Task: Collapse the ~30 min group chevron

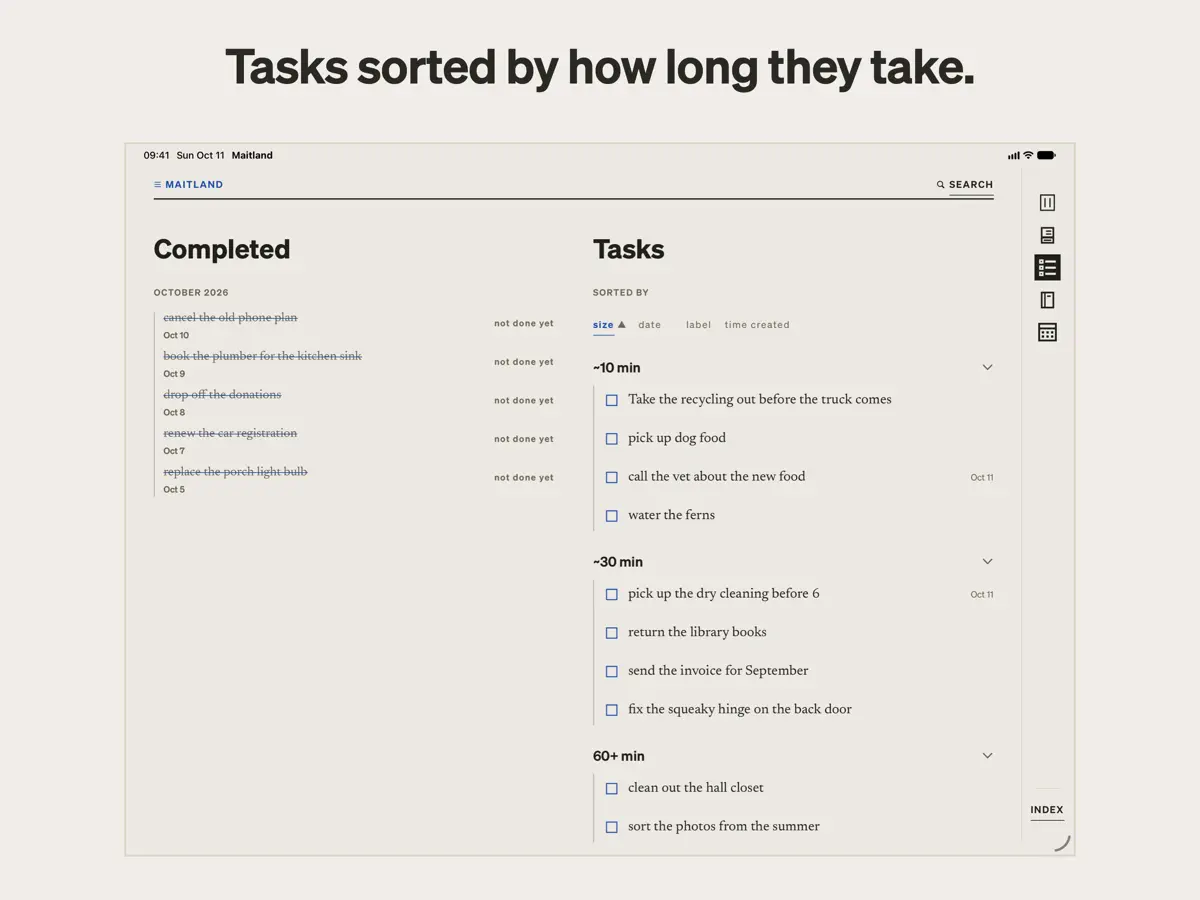Action: click(987, 561)
